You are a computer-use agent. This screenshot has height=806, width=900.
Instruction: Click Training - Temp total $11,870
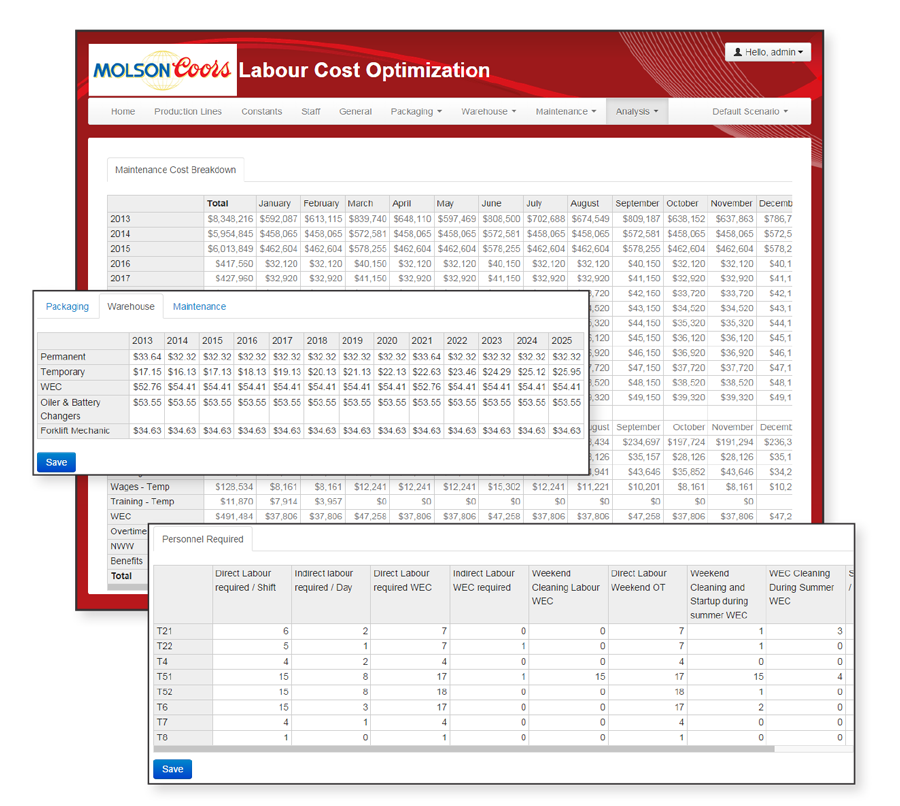coord(230,502)
